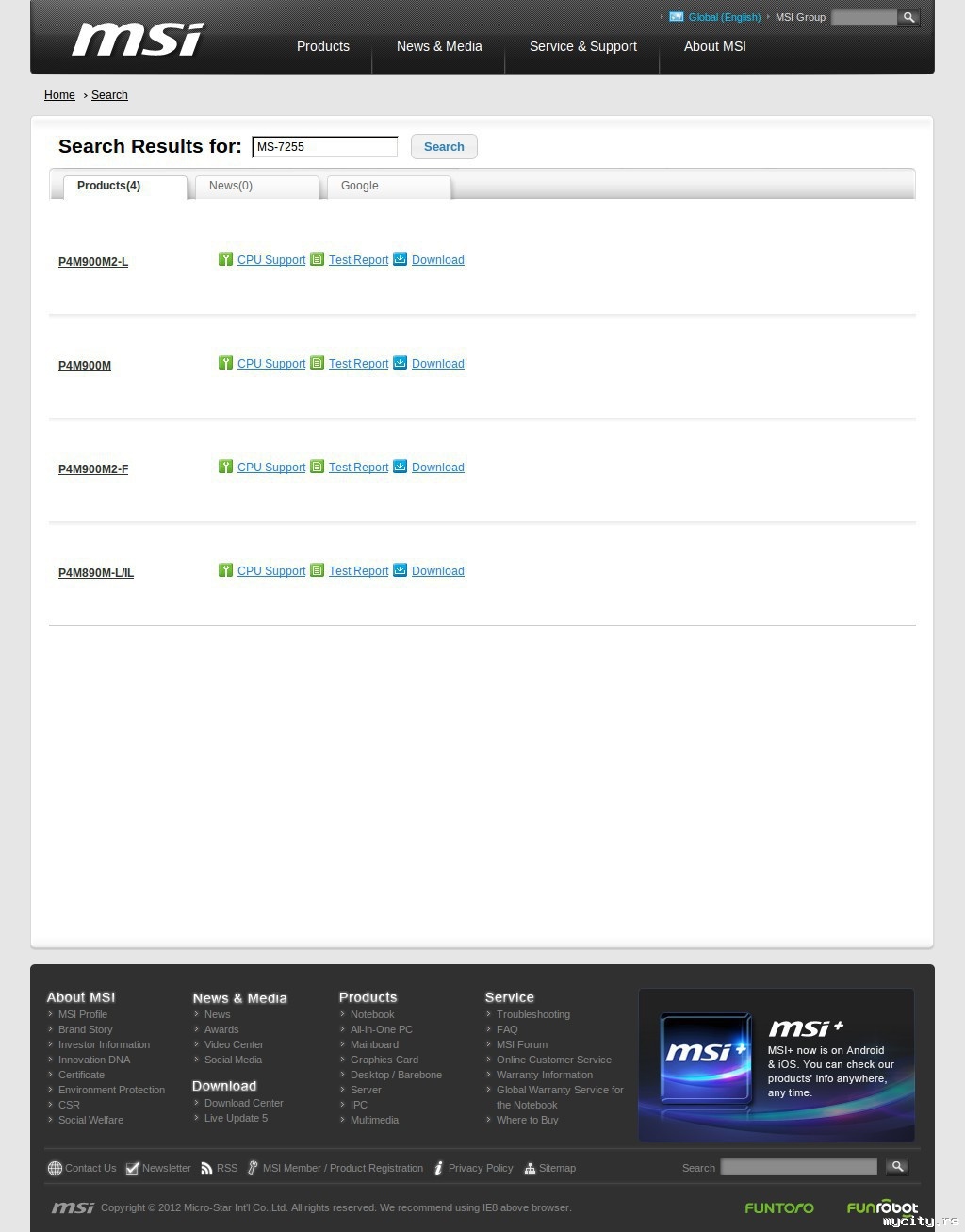The width and height of the screenshot is (965, 1232).
Task: Click the footer search magnifier button
Action: (897, 1167)
